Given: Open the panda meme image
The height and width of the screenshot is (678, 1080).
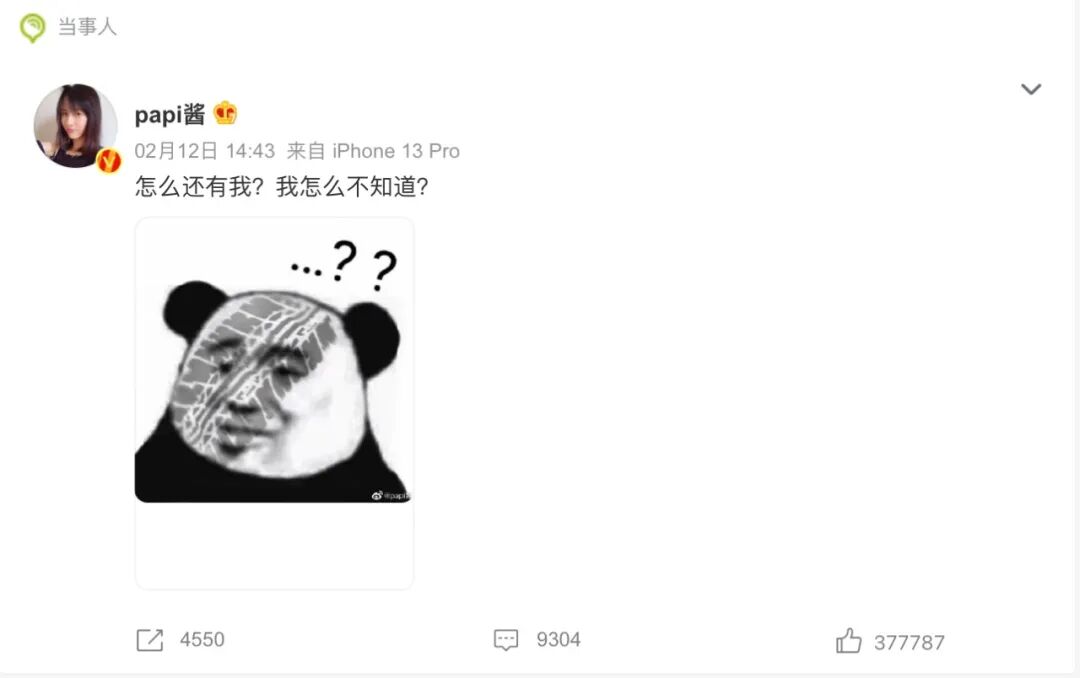Looking at the screenshot, I should (274, 360).
